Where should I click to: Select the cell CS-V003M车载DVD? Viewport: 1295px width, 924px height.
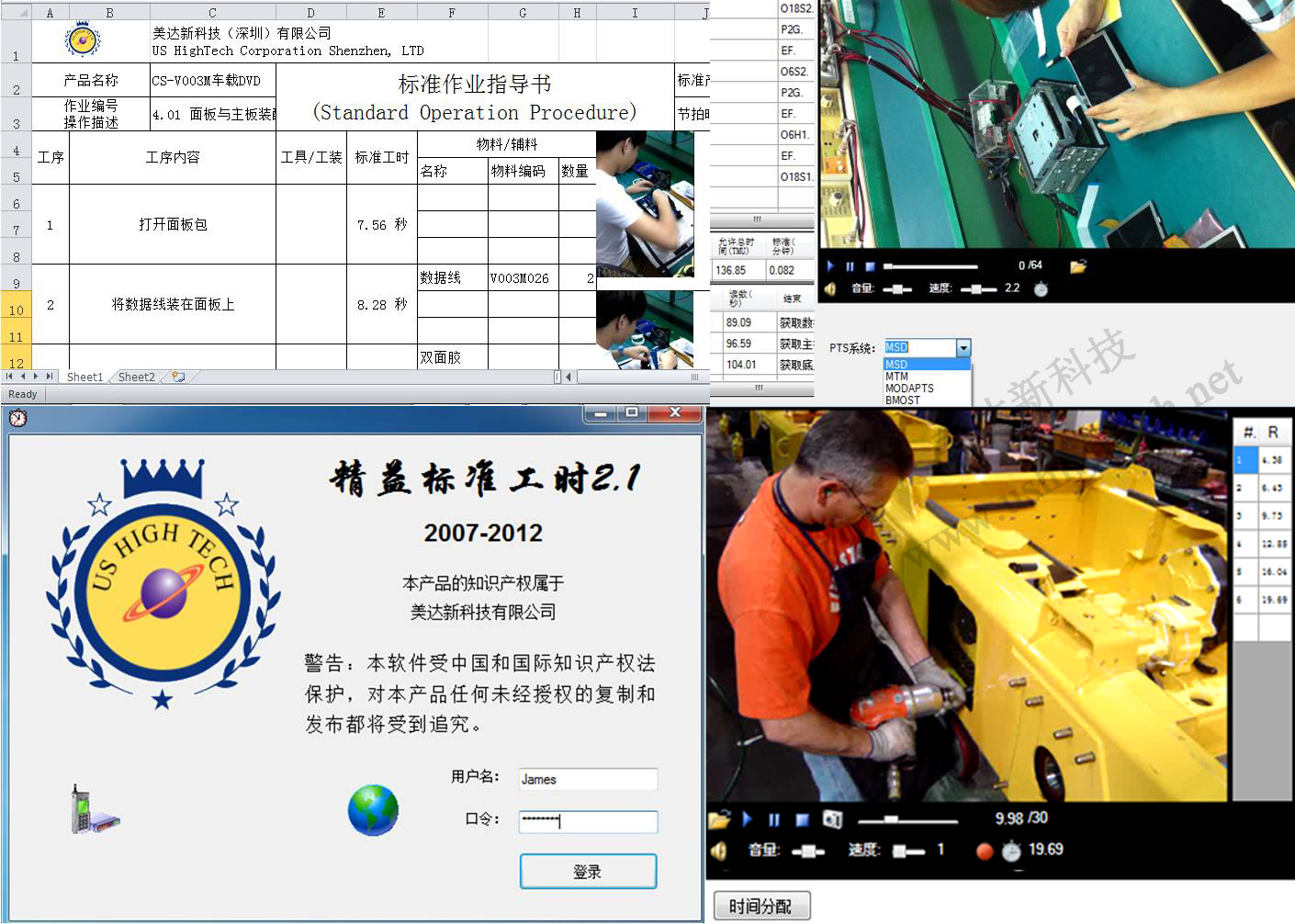213,80
